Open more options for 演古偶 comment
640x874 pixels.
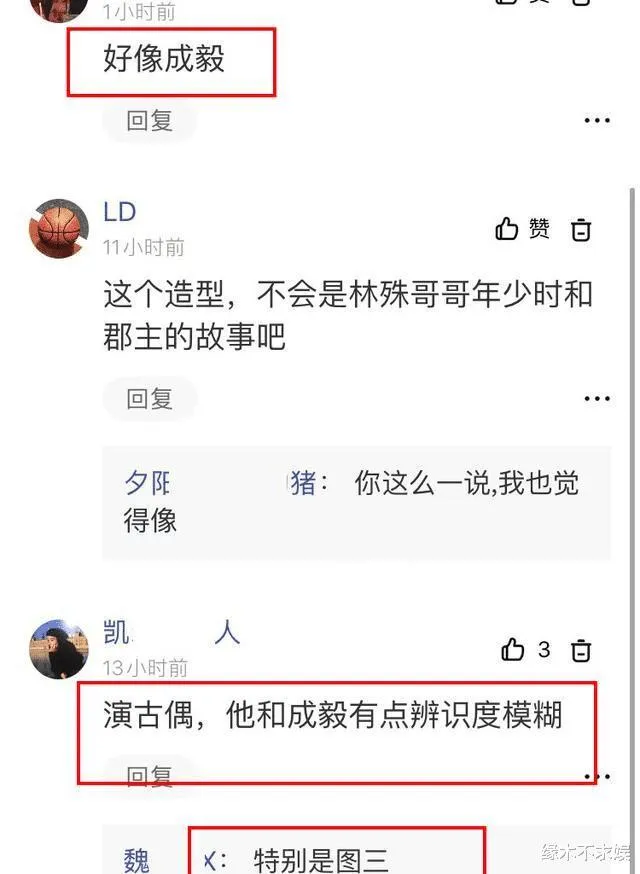pyautogui.click(x=597, y=776)
